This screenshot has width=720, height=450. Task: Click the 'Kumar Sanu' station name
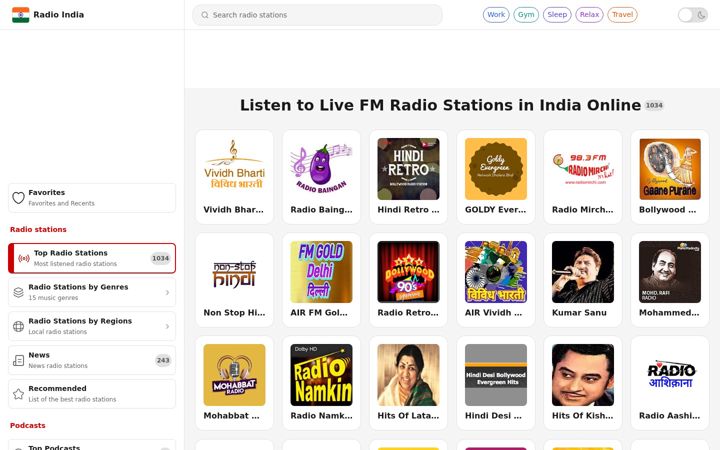[579, 313]
